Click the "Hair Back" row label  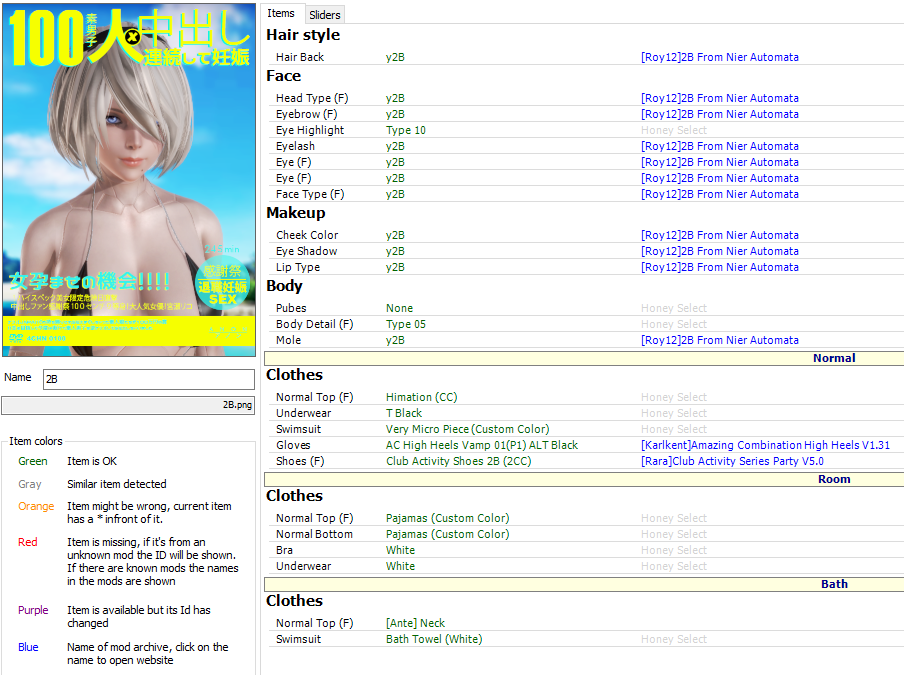[300, 57]
